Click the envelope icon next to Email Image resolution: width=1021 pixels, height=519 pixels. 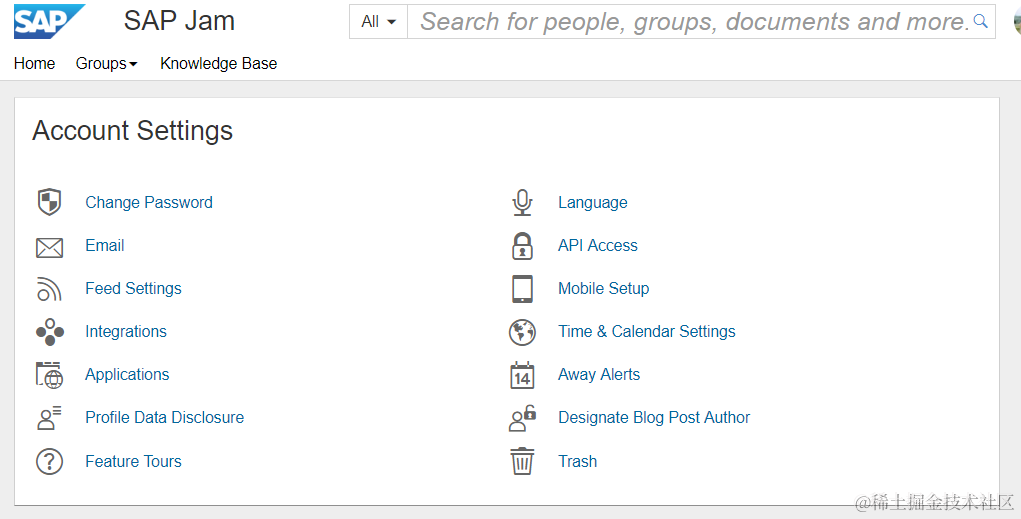click(49, 247)
